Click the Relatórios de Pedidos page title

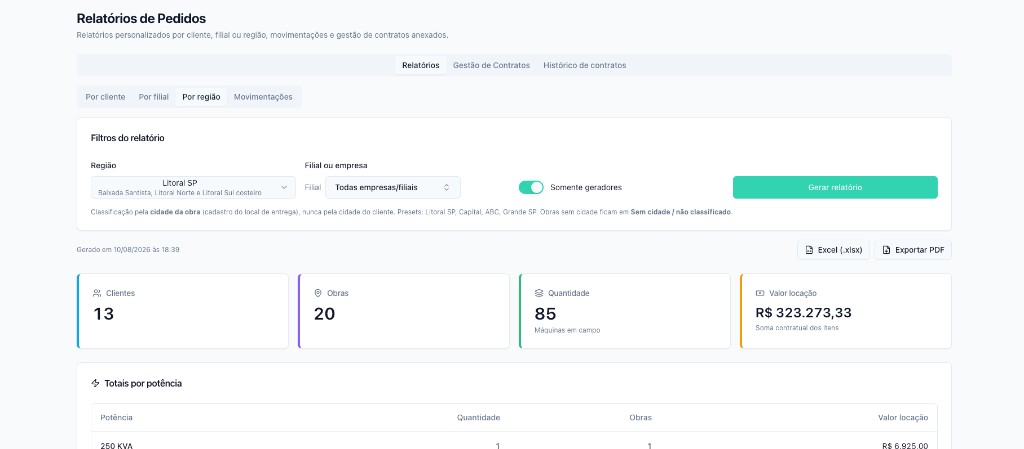pos(141,19)
